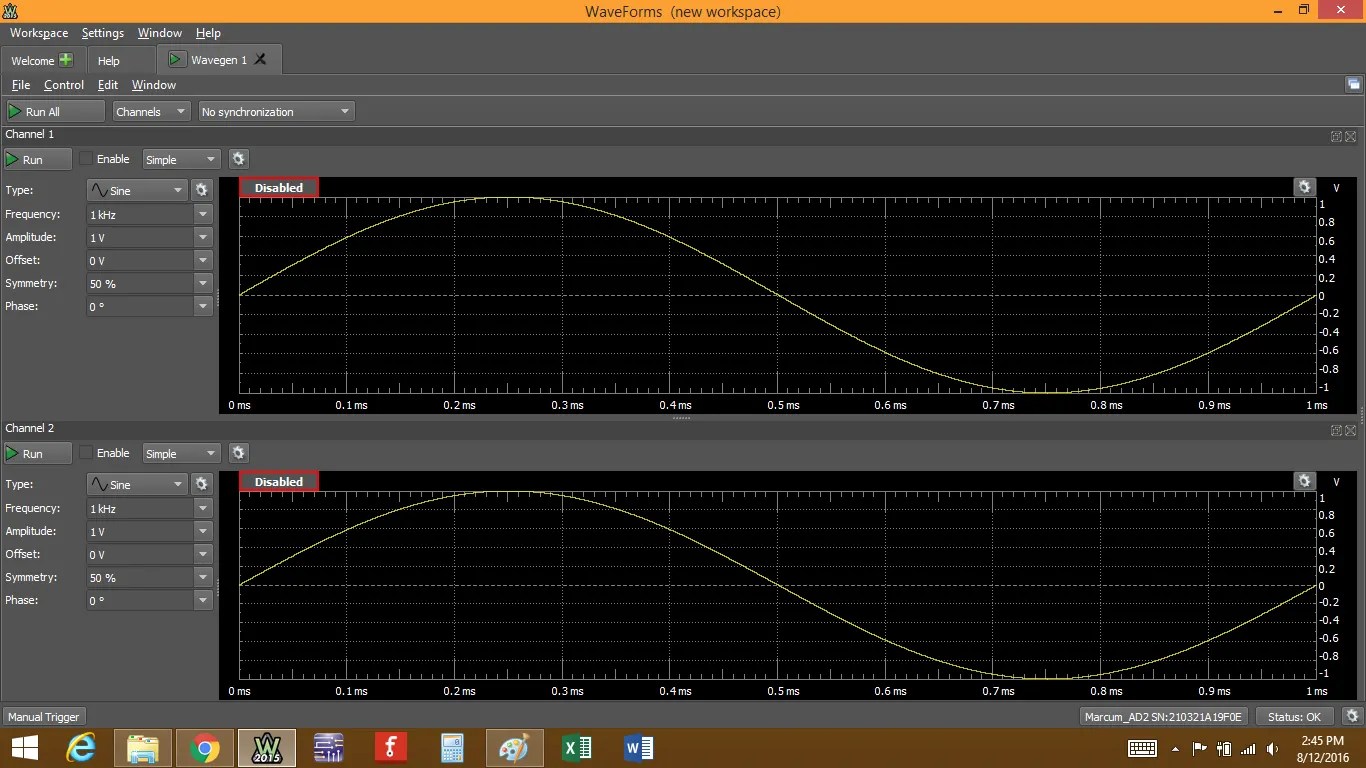The width and height of the screenshot is (1366, 768).
Task: Open the Channels dropdown
Action: pyautogui.click(x=150, y=111)
